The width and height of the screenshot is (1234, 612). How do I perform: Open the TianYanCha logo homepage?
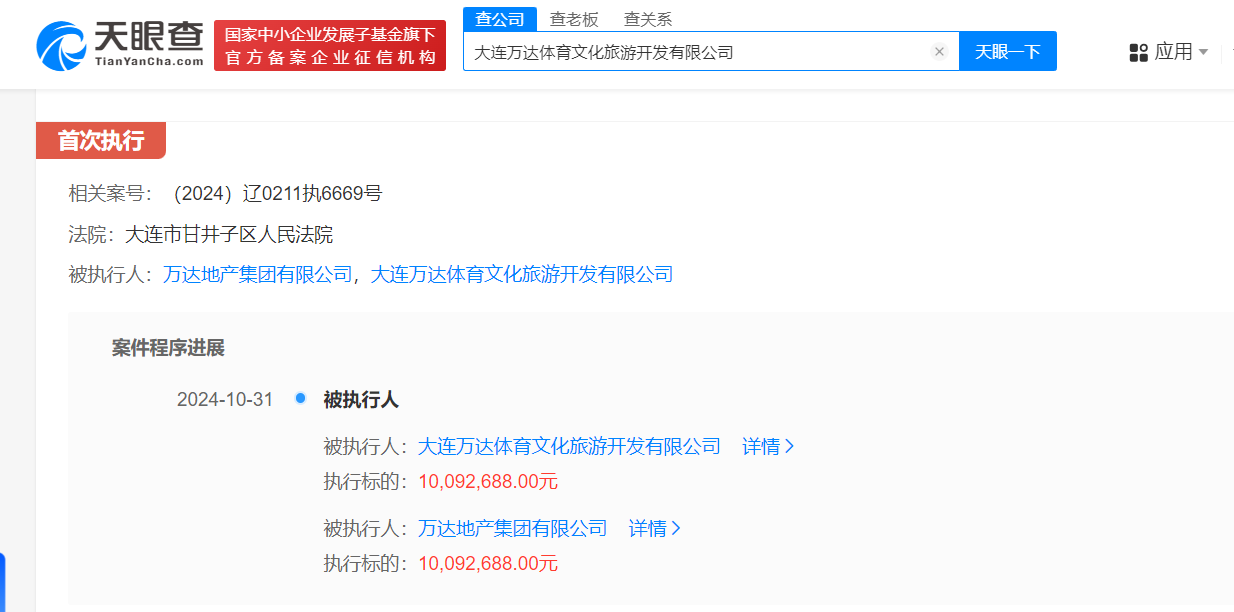[120, 45]
